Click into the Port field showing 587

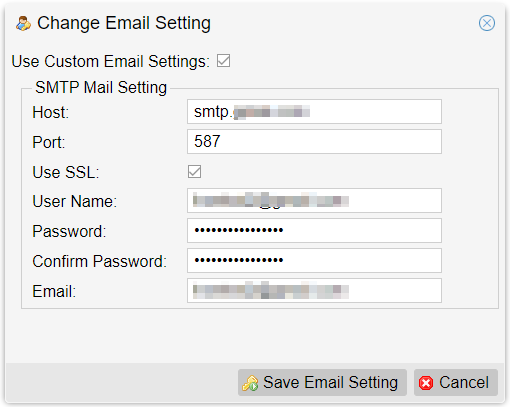tap(314, 142)
